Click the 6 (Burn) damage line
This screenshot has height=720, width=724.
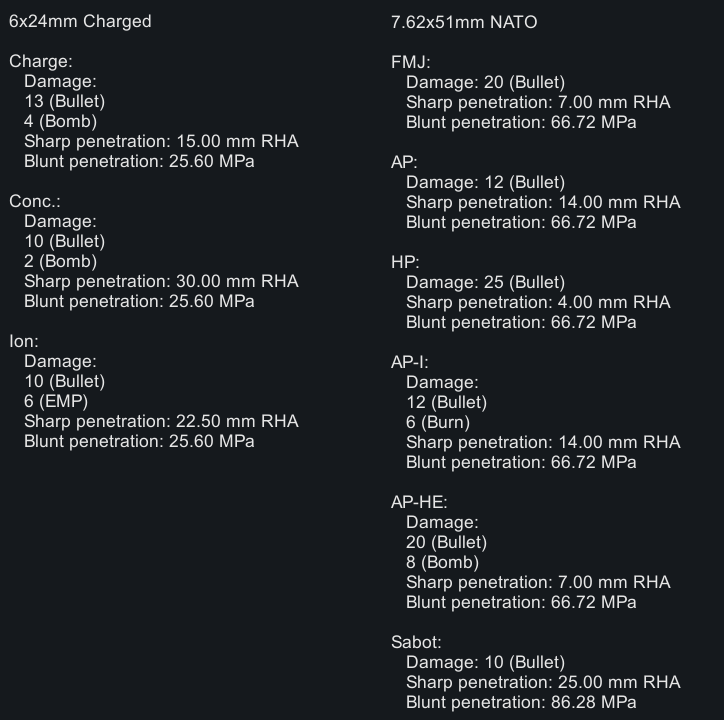(438, 422)
